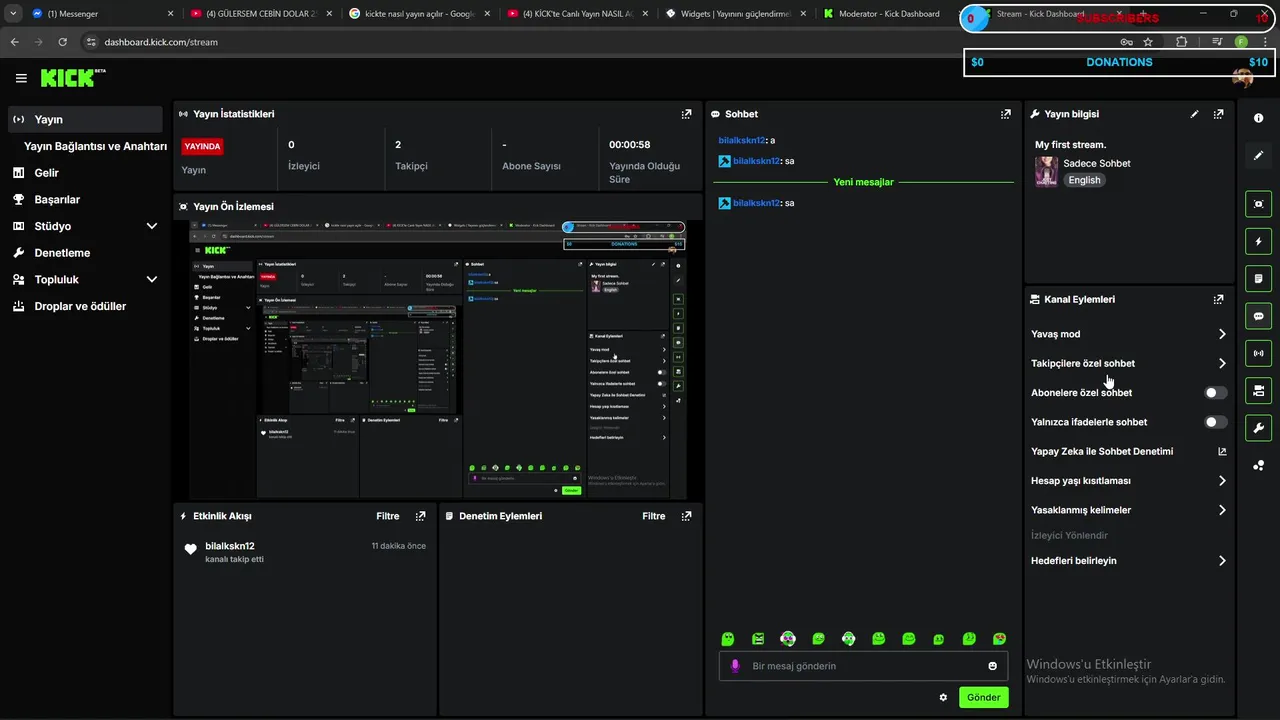Open Droplar ve ödüller sidebar item
The height and width of the screenshot is (720, 1280).
coord(84,306)
